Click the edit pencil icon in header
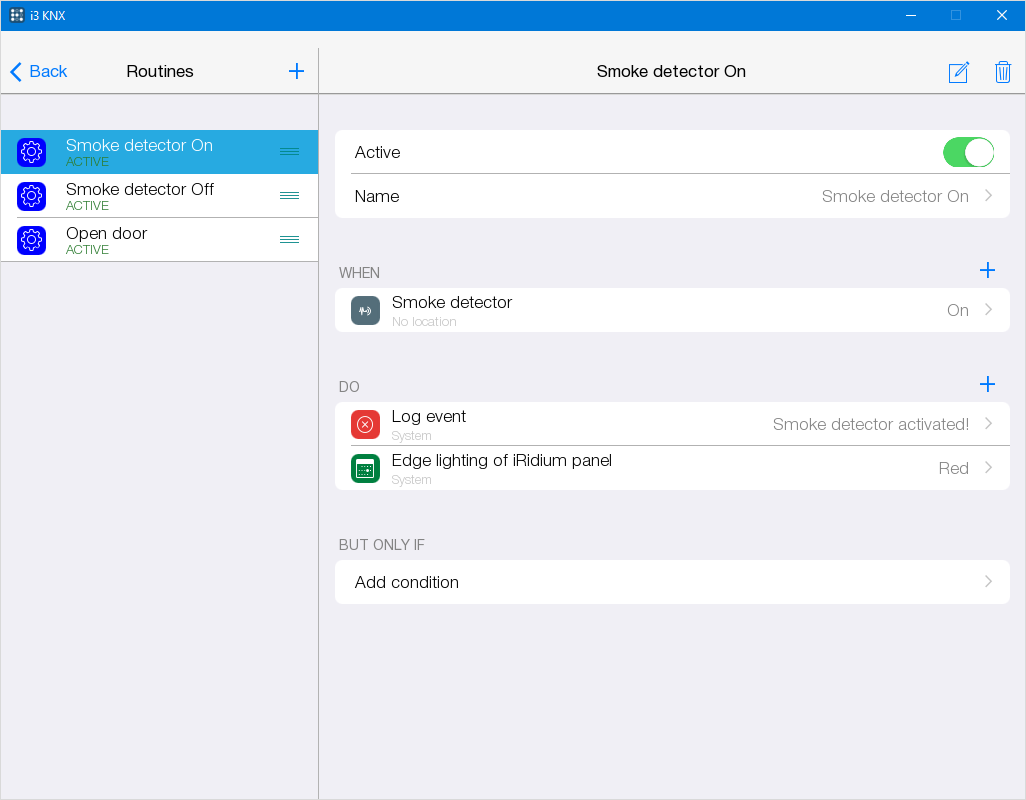1026x800 pixels. point(958,72)
